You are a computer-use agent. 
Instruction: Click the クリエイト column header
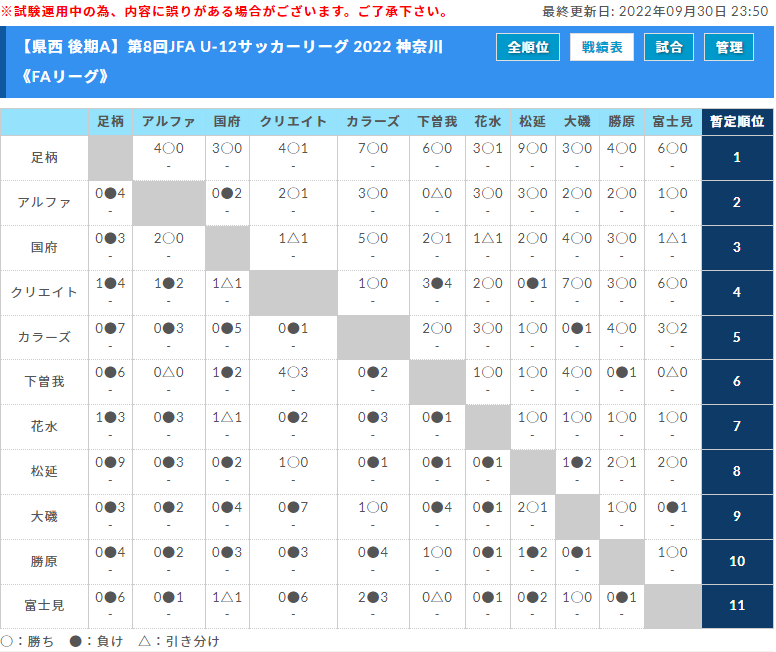293,122
